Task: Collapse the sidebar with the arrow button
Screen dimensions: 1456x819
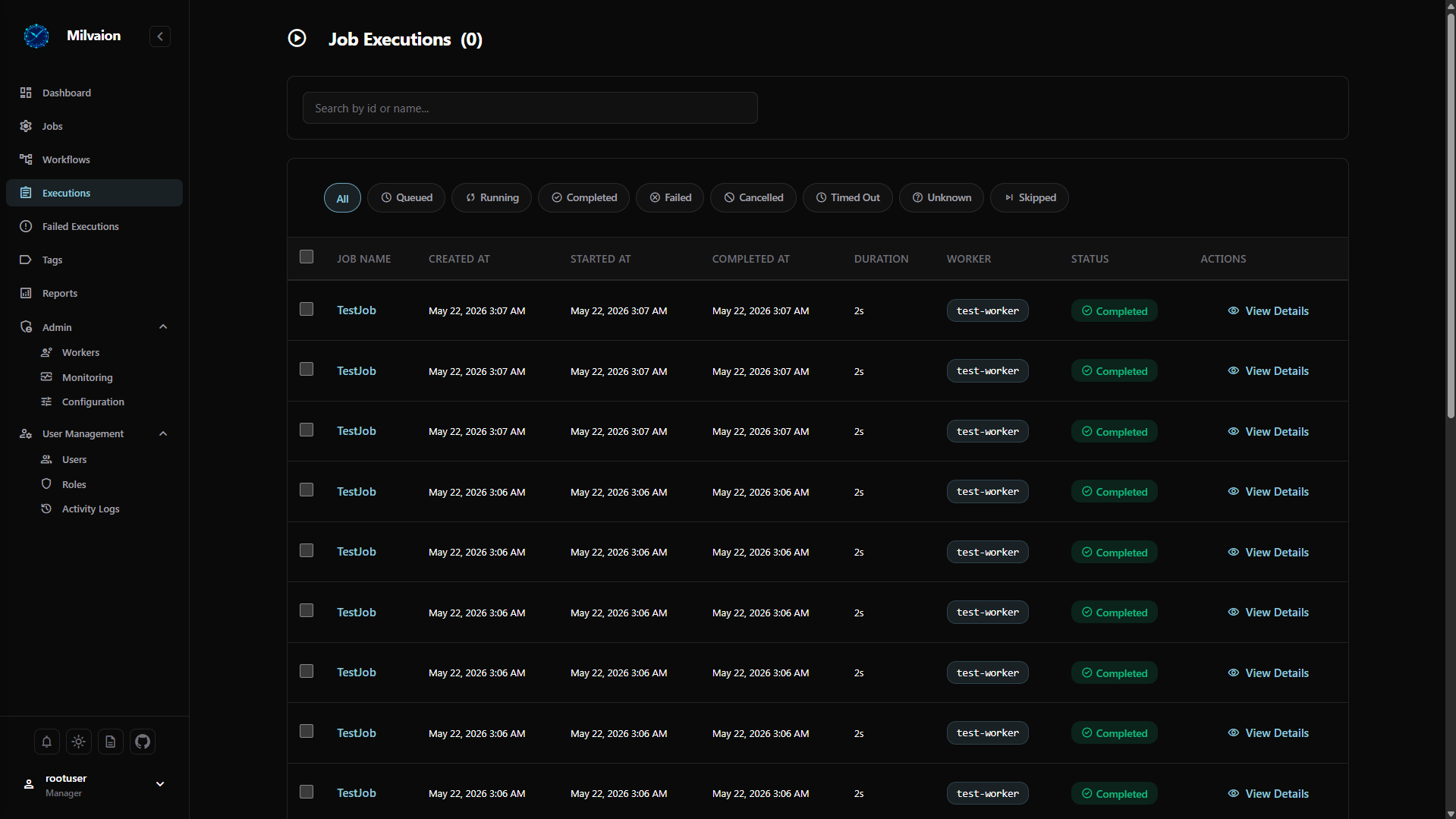Action: click(x=160, y=36)
